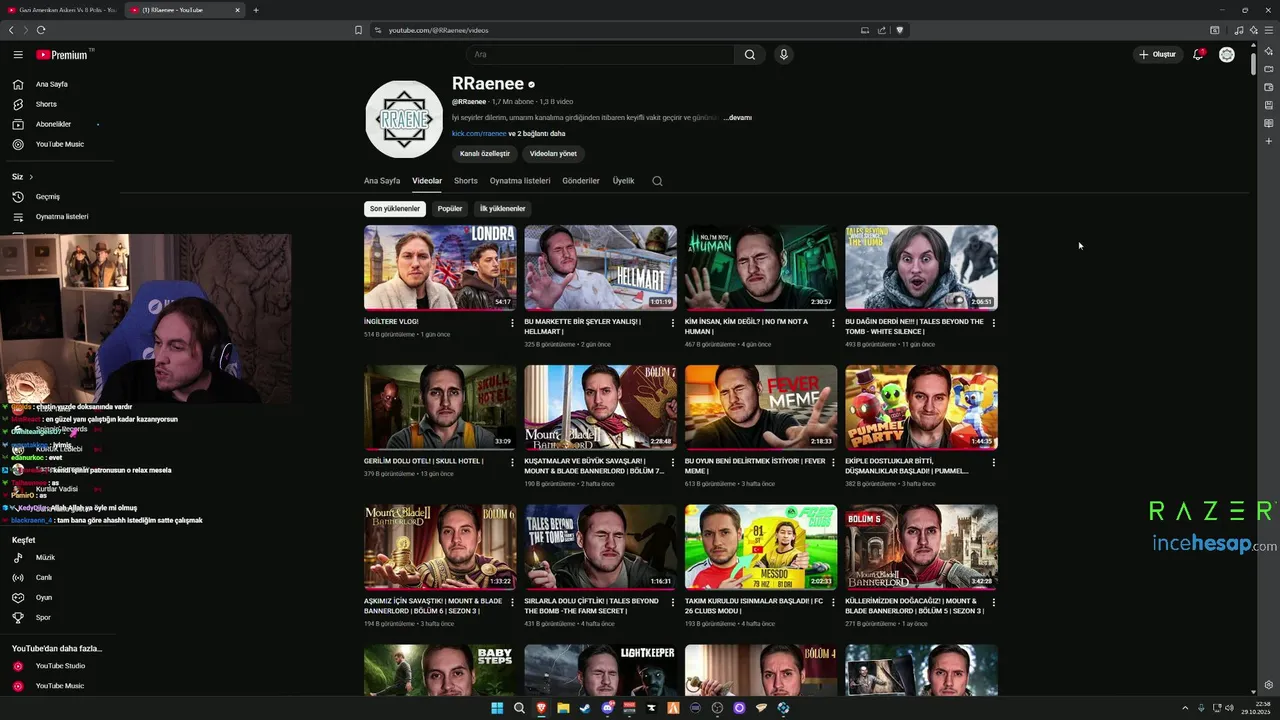Select the Popüler filter chip
This screenshot has width=1280, height=720.
[450, 209]
